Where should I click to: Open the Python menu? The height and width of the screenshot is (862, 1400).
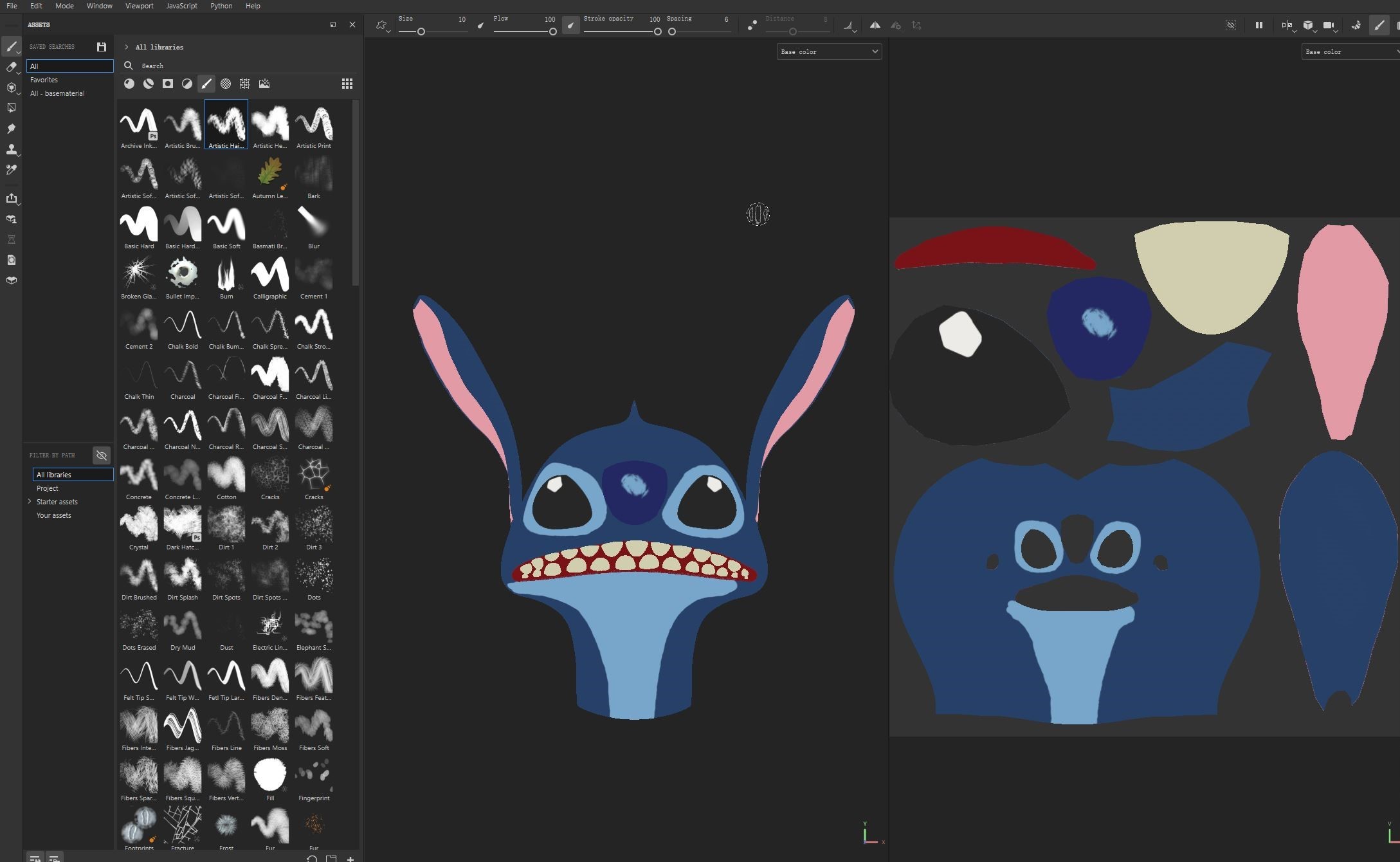click(x=221, y=6)
